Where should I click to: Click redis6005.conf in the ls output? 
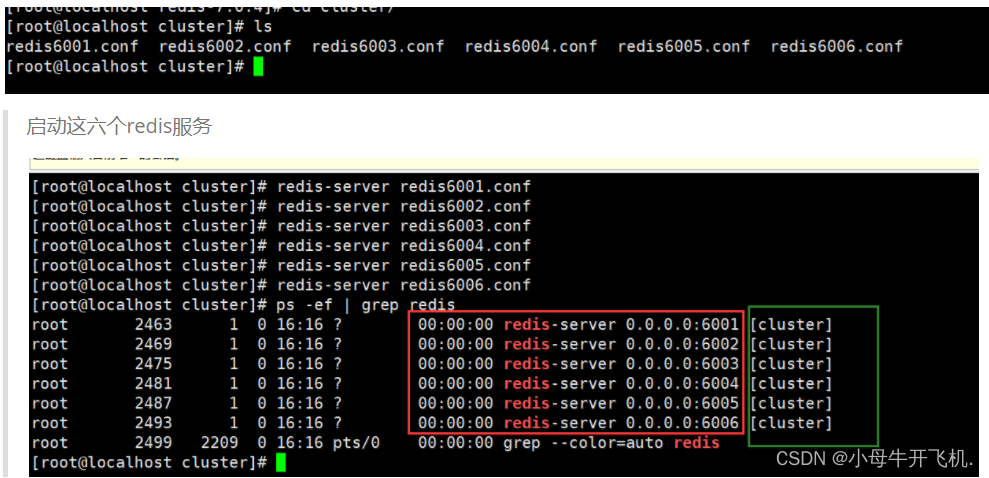[684, 47]
